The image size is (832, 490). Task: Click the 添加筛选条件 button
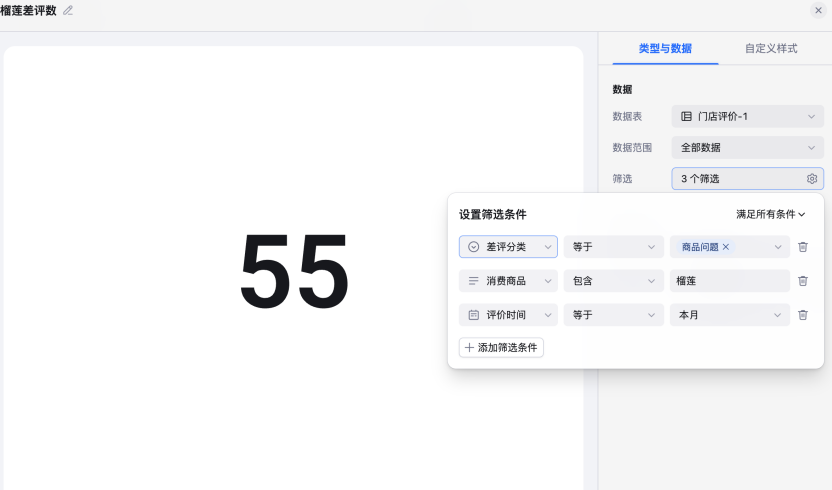[501, 348]
